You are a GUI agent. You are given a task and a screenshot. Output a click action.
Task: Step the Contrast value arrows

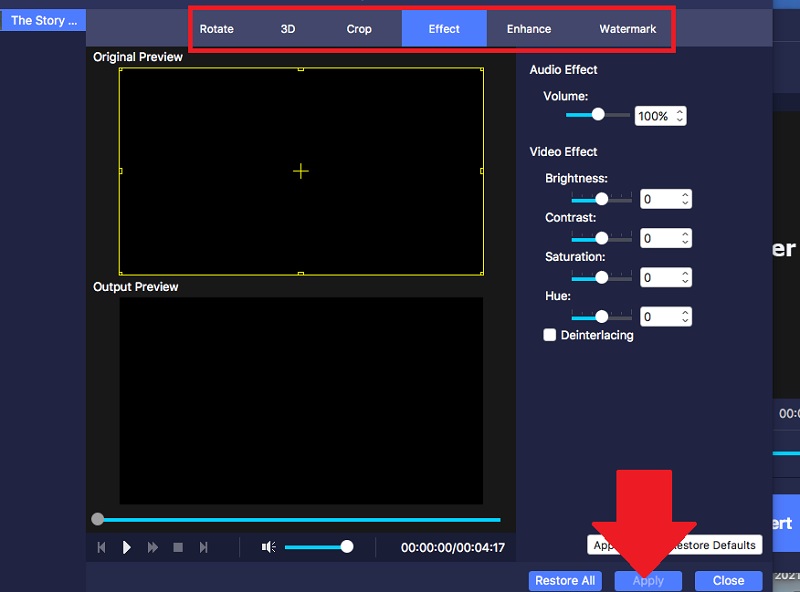[685, 238]
